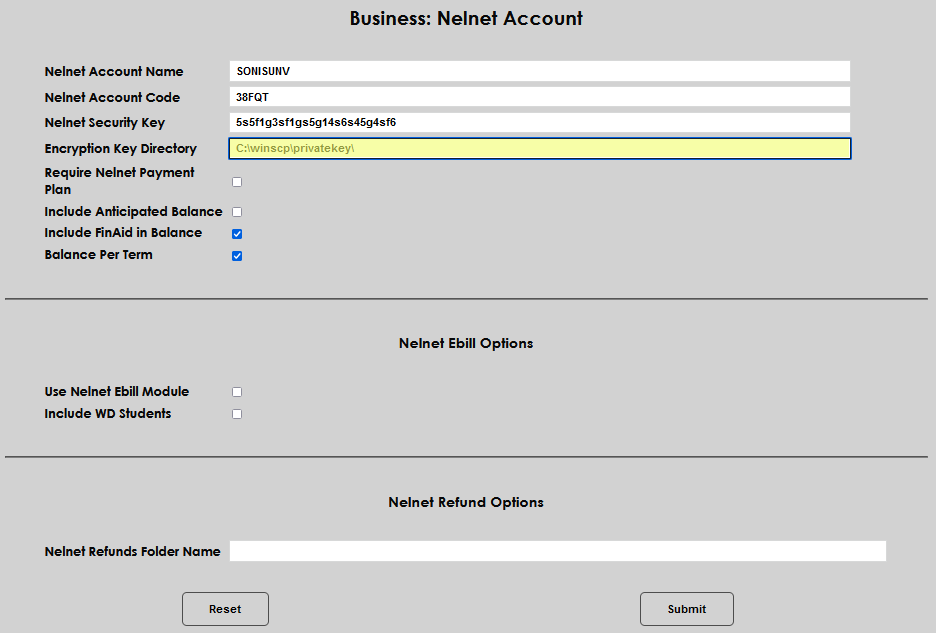Viewport: 936px width, 633px height.
Task: Select the Nelnet Account Name field
Action: 538,70
